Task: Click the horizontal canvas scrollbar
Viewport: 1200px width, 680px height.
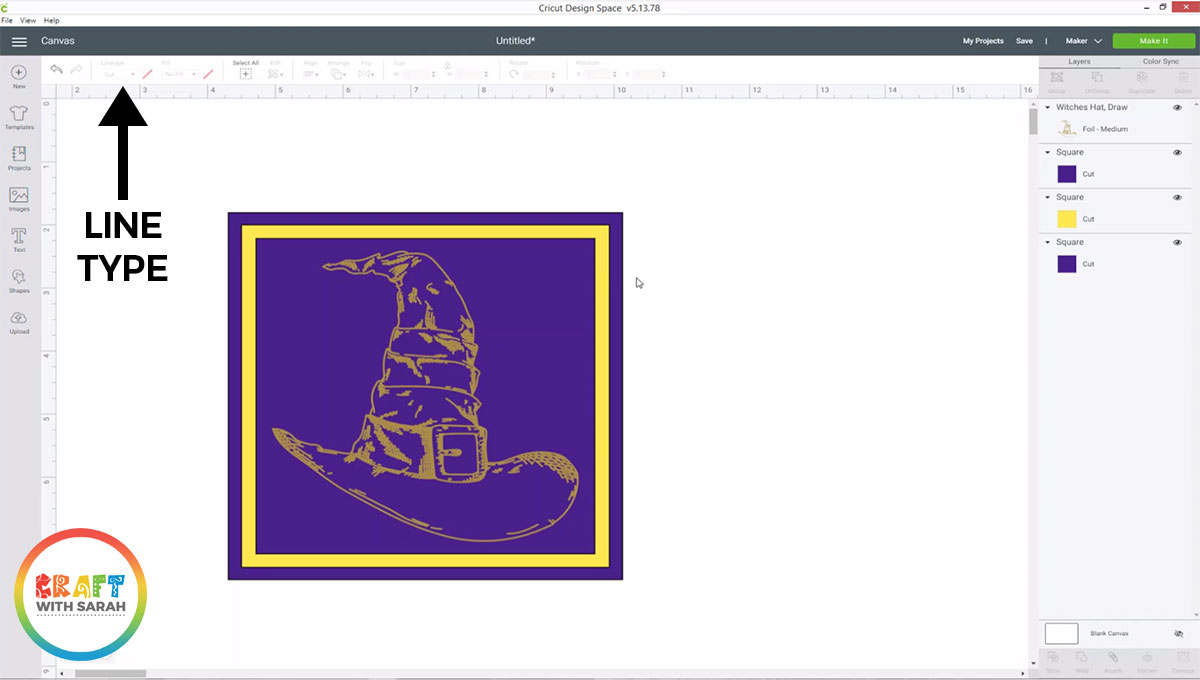Action: (x=110, y=673)
